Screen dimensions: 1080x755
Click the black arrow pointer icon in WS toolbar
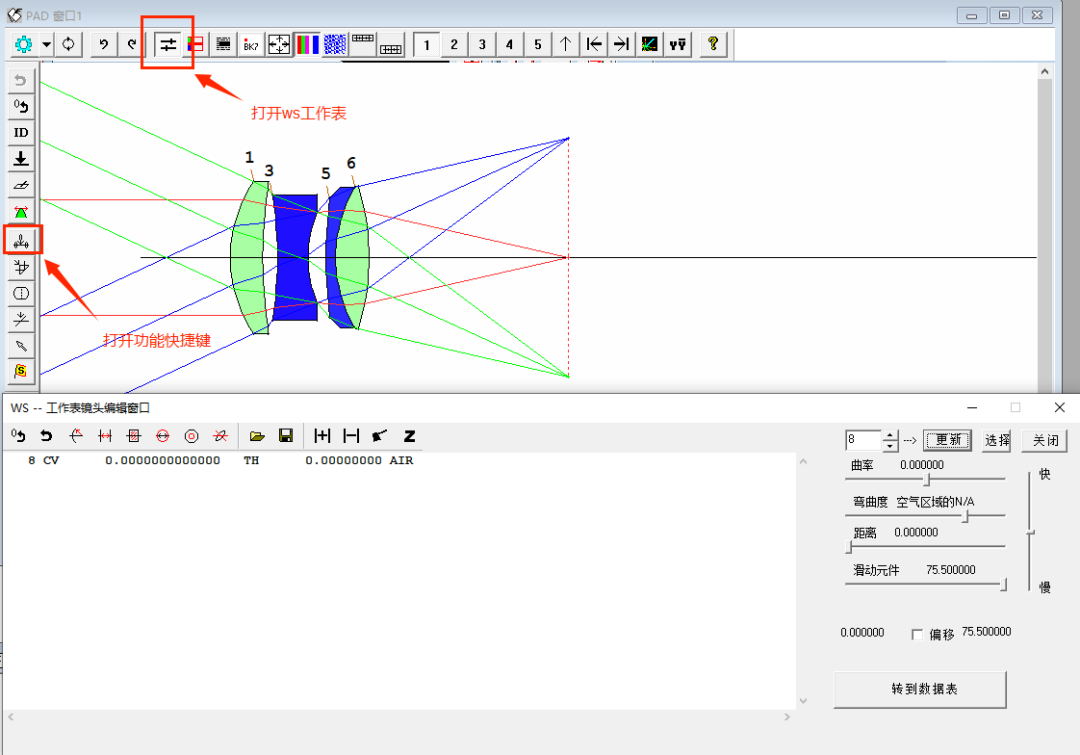pyautogui.click(x=380, y=436)
